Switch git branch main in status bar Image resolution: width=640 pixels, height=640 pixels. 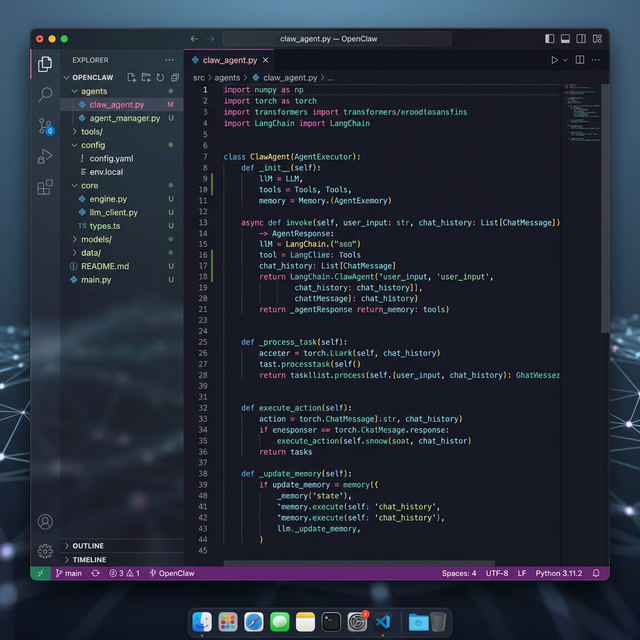(69, 573)
